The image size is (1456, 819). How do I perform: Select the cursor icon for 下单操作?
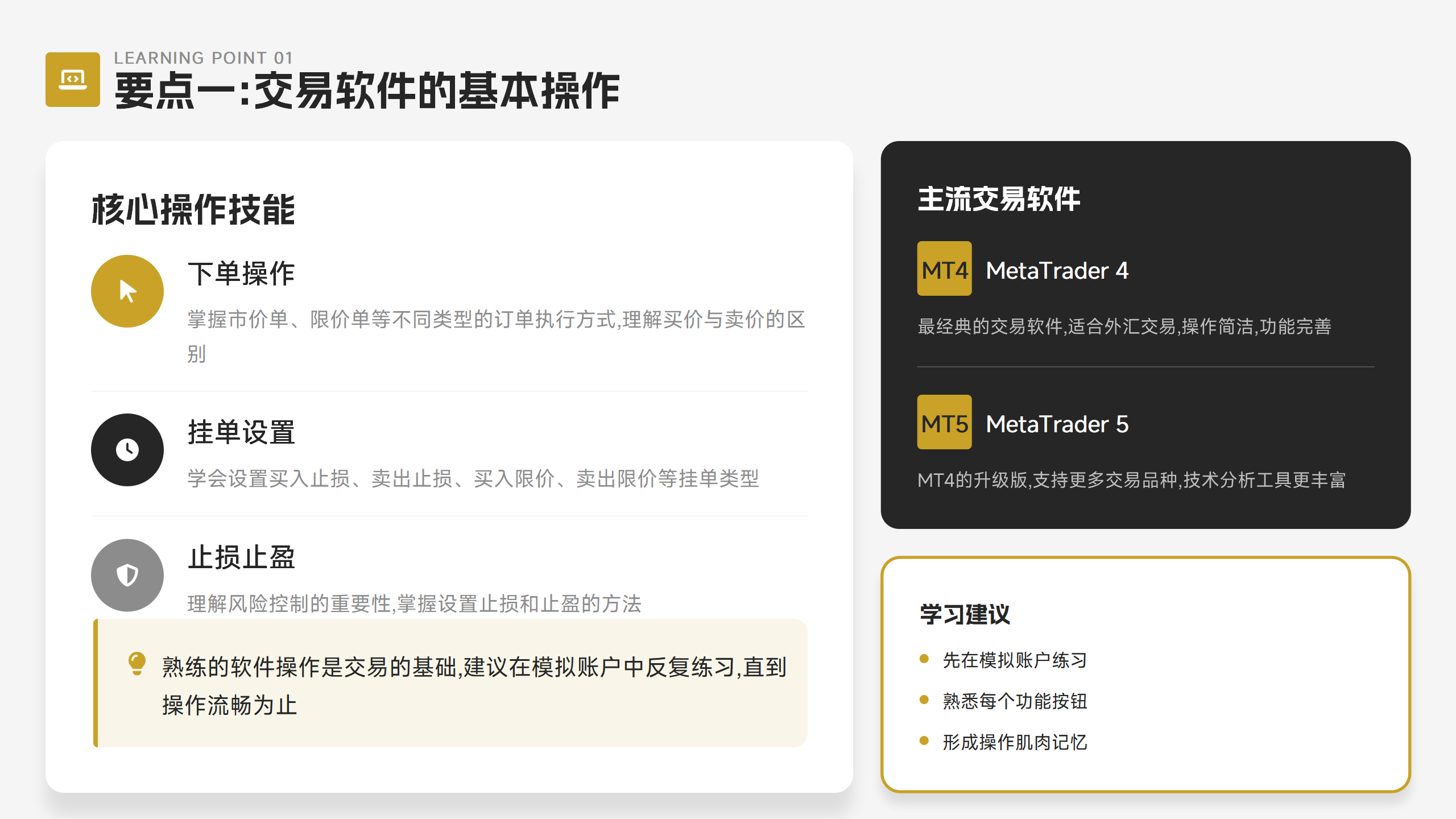click(127, 291)
